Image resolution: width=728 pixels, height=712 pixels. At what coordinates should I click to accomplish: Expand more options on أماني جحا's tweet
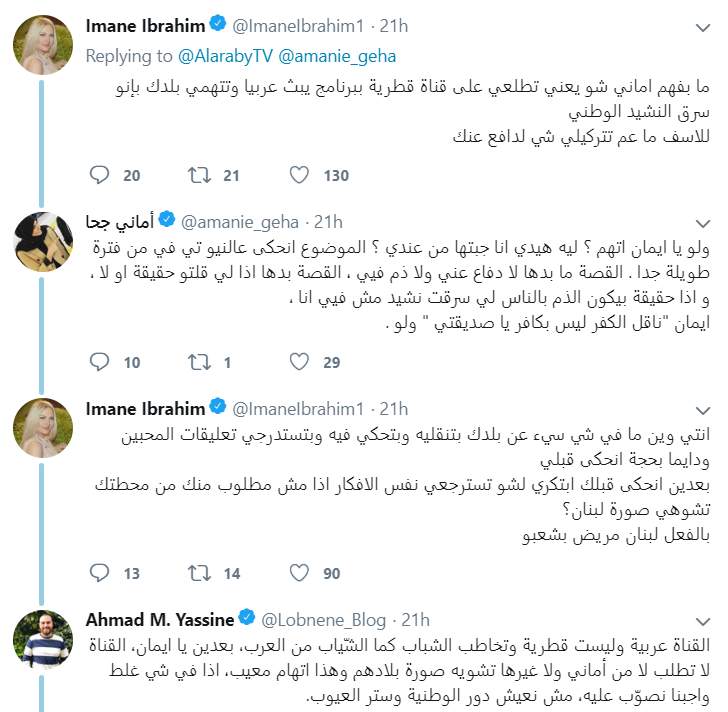[x=703, y=224]
